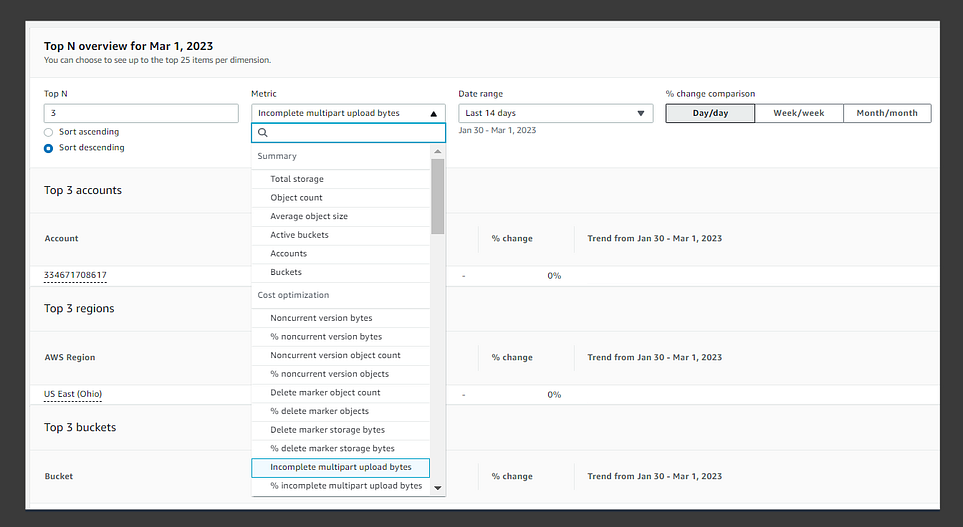This screenshot has width=963, height=527.
Task: Click the Top N input field
Action: click(x=140, y=114)
